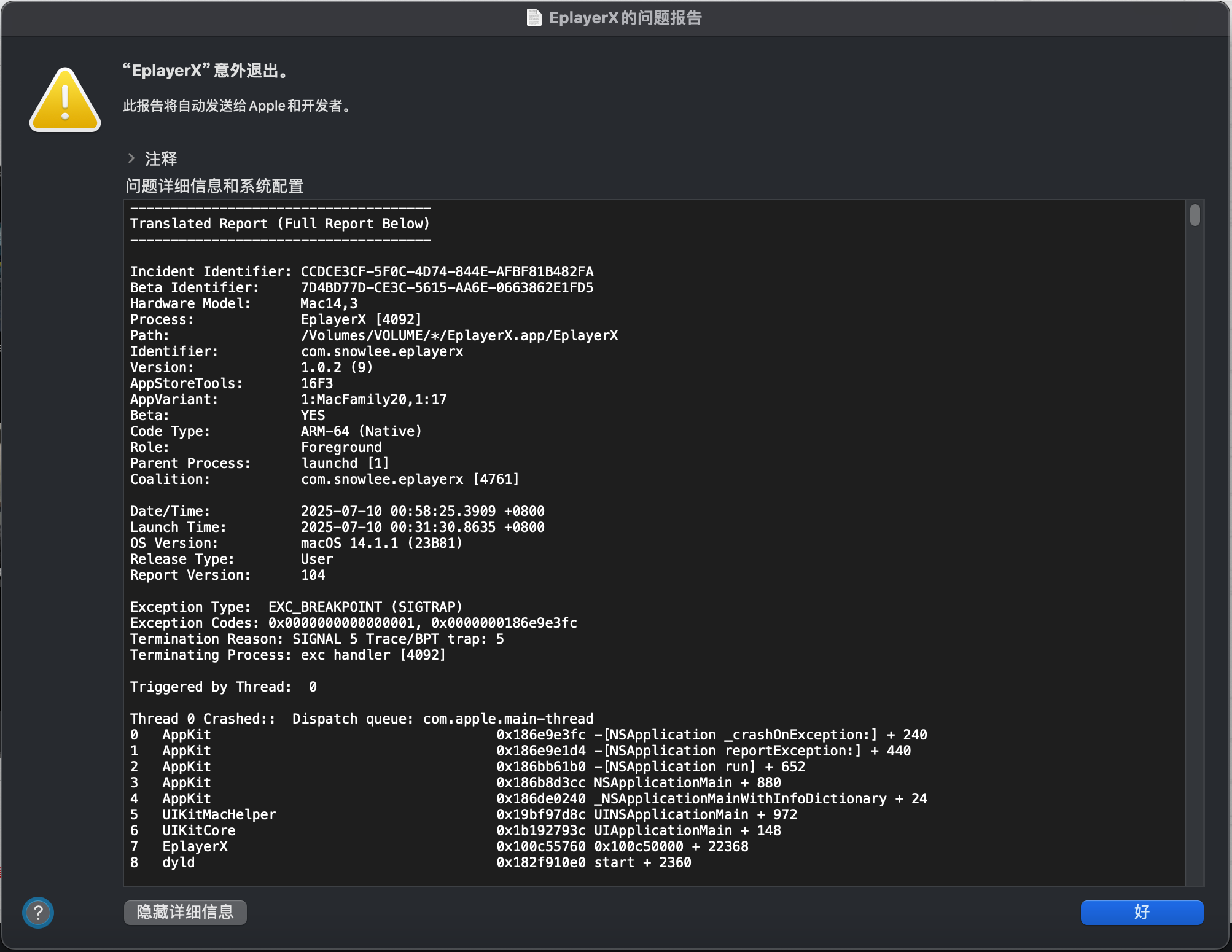Click the 好 confirmation button
The height and width of the screenshot is (952, 1232).
tap(1142, 912)
